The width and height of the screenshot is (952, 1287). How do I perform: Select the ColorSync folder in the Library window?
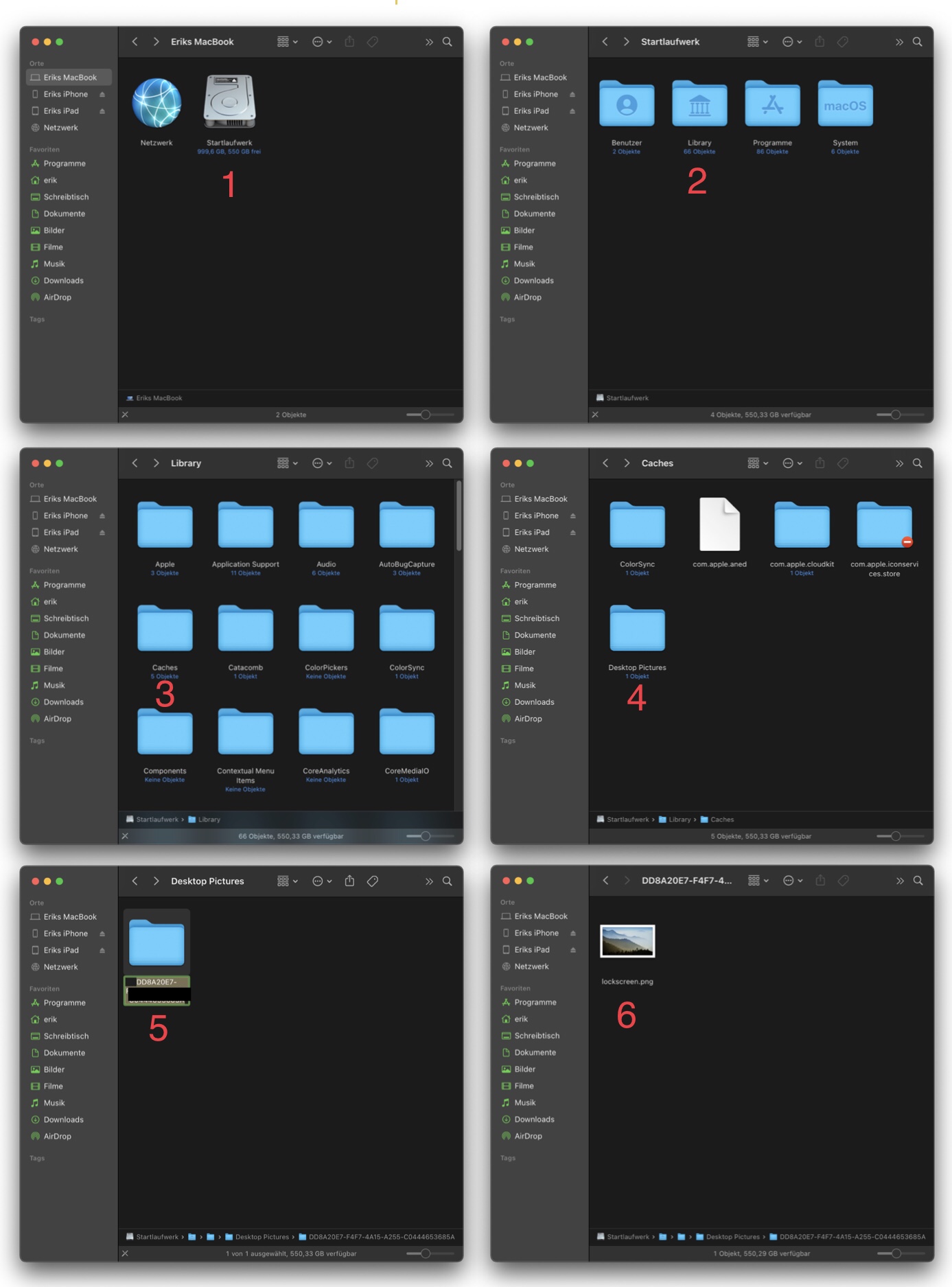[407, 628]
